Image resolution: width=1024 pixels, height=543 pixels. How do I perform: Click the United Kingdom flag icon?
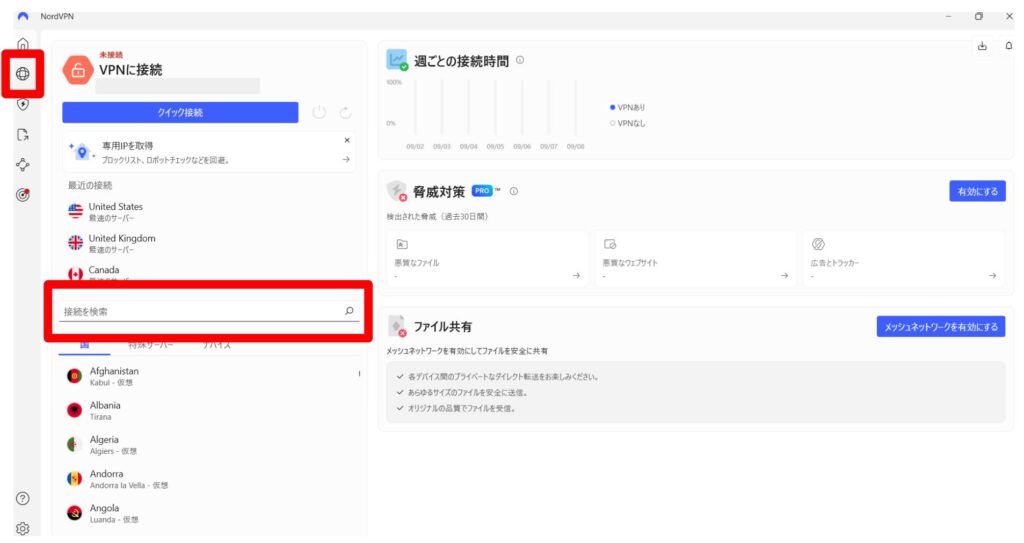(76, 242)
